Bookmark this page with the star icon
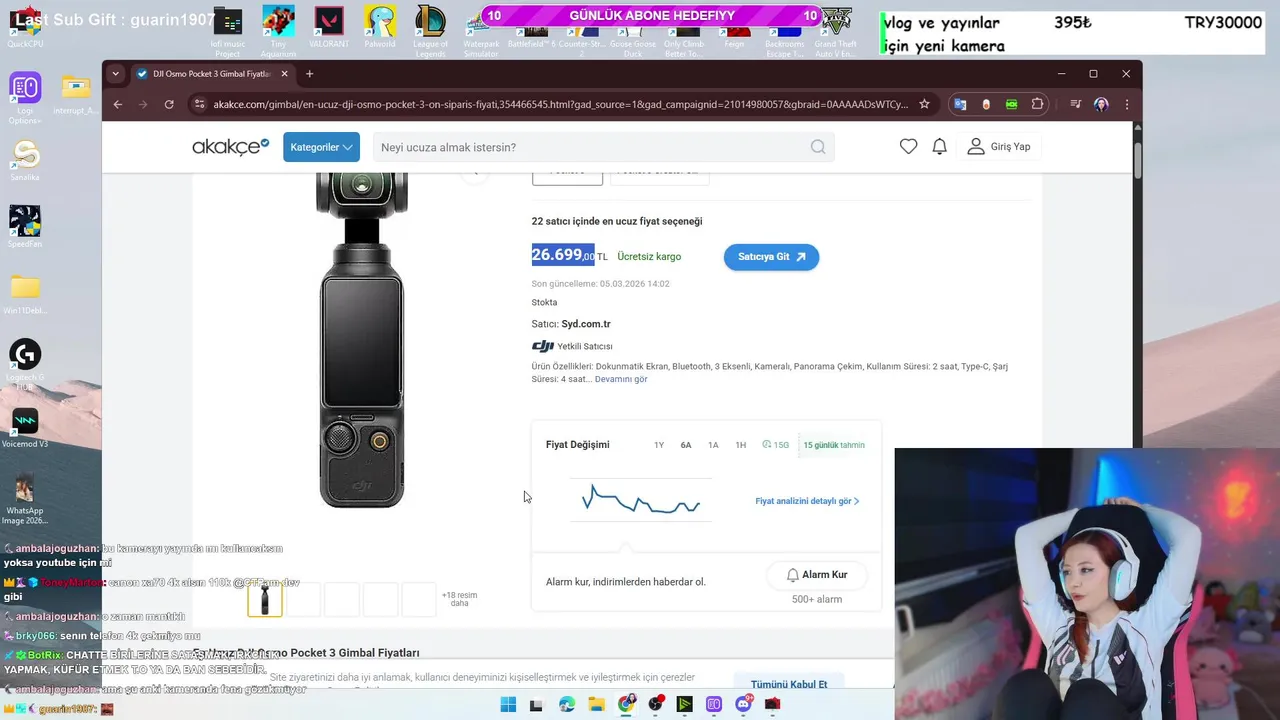 pyautogui.click(x=924, y=104)
